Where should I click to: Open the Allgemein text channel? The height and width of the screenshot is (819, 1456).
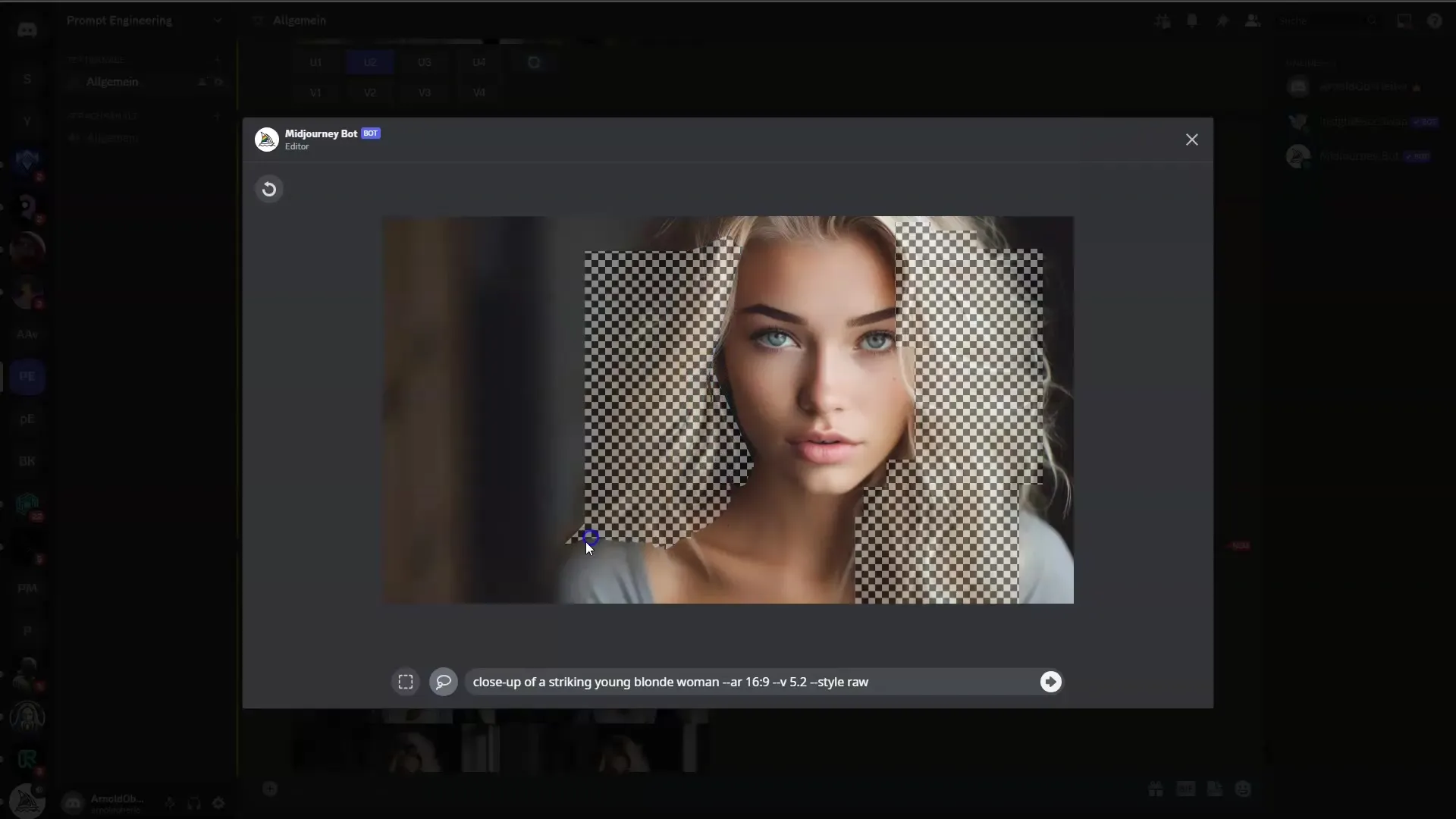112,82
